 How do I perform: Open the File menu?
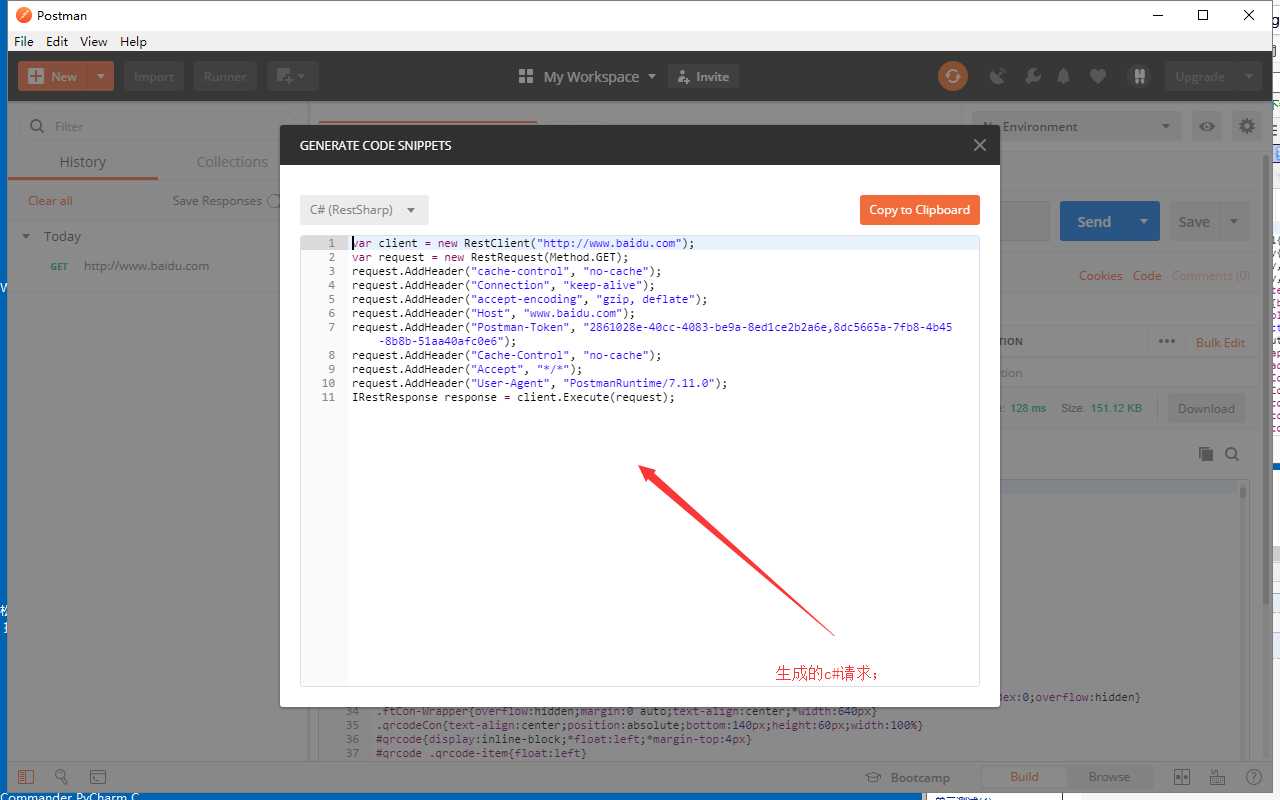[x=24, y=41]
